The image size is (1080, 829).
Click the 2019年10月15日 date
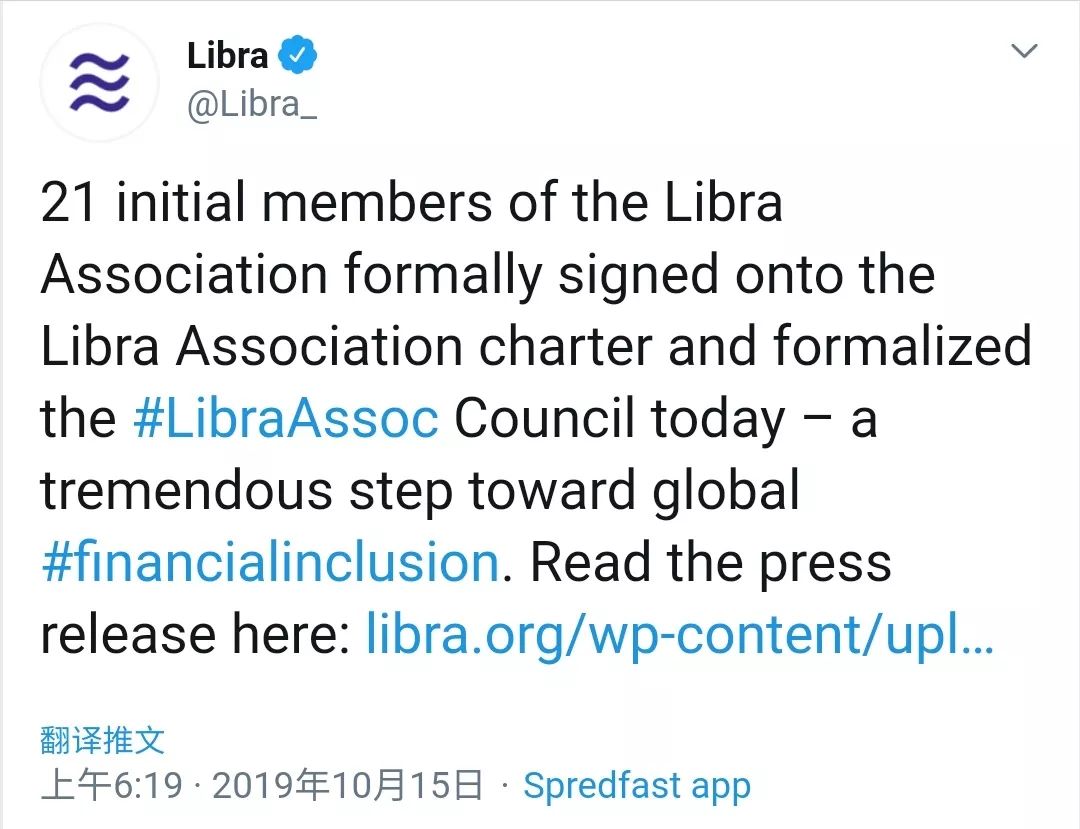click(348, 786)
